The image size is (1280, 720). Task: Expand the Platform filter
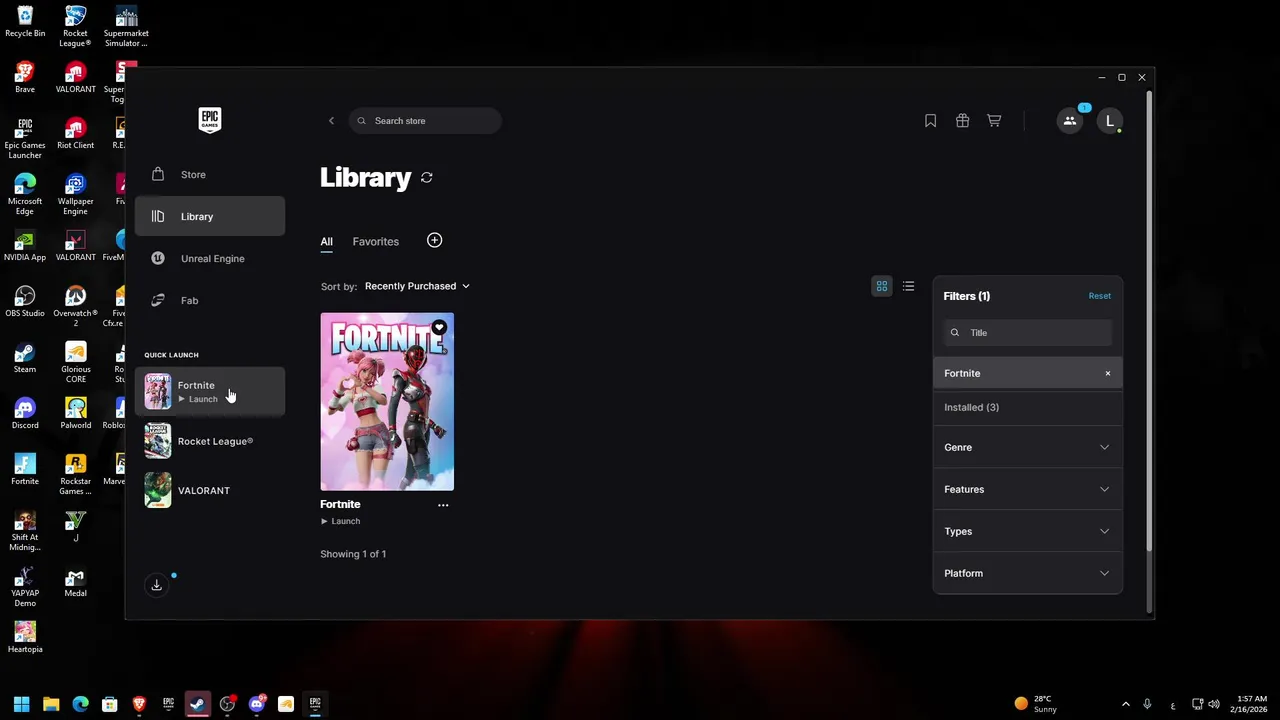tap(1027, 573)
